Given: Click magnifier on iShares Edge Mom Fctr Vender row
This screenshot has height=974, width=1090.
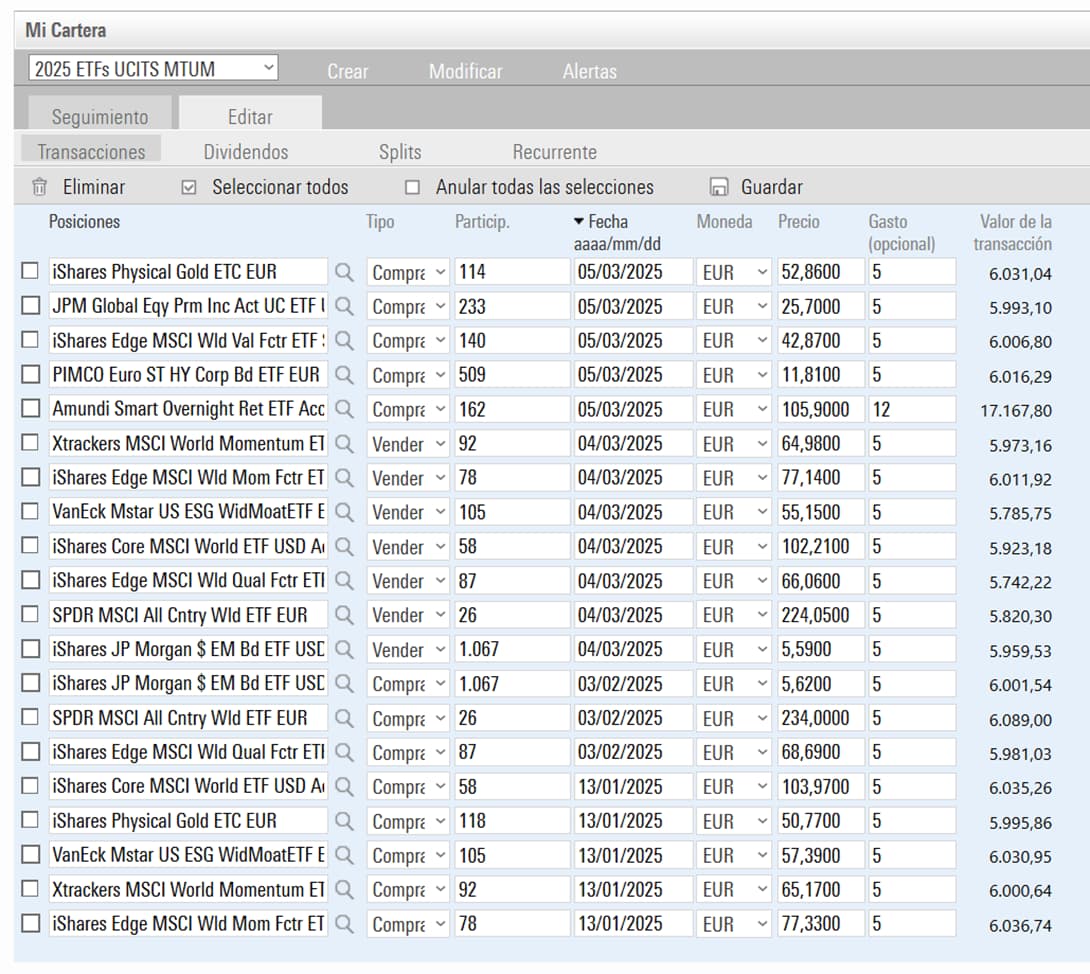Looking at the screenshot, I should click(x=344, y=478).
